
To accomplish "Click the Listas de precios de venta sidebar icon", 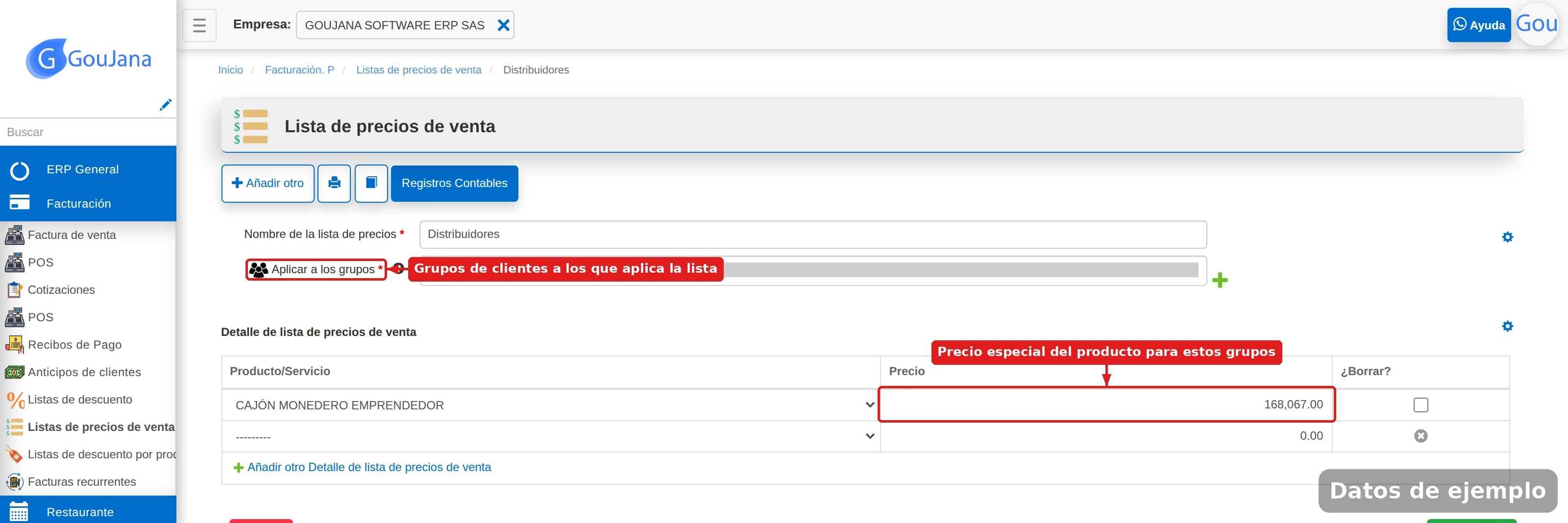I will point(15,427).
